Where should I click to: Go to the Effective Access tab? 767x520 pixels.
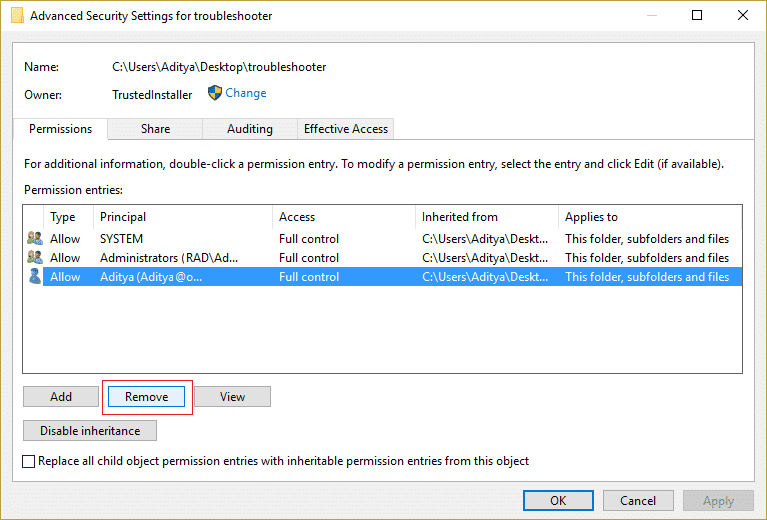(x=346, y=129)
